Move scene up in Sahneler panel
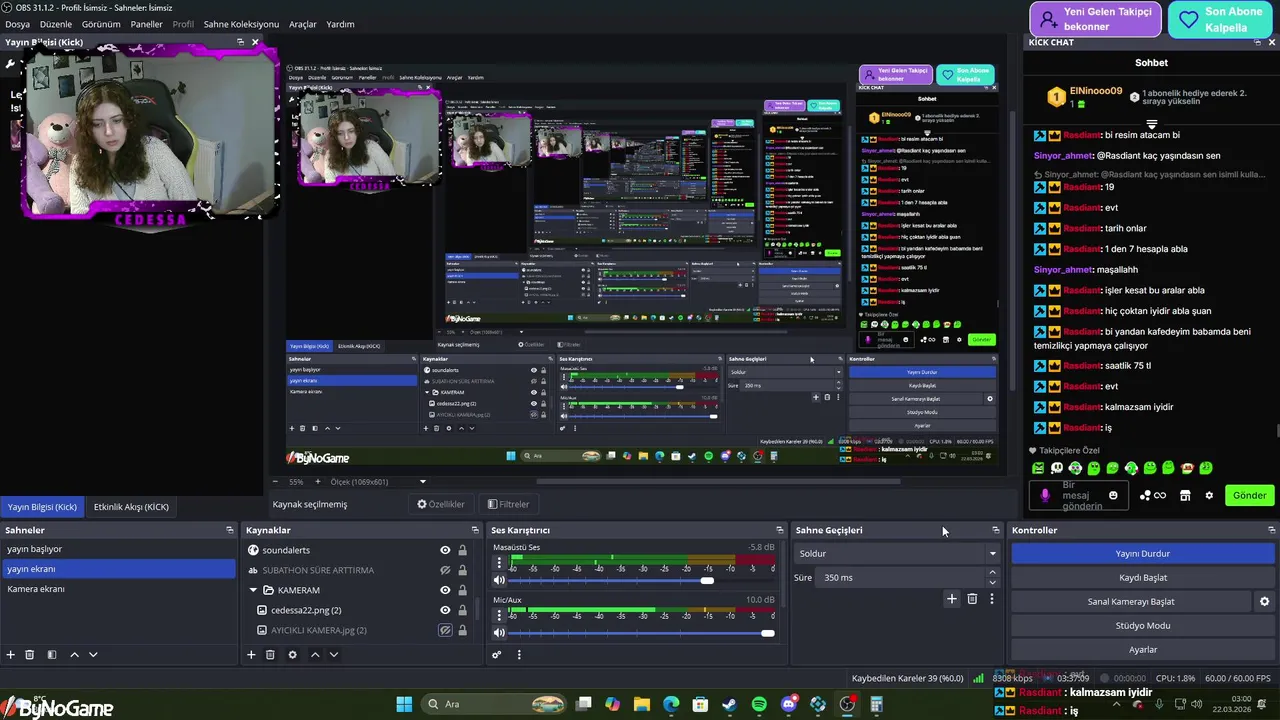The height and width of the screenshot is (720, 1280). click(x=74, y=655)
